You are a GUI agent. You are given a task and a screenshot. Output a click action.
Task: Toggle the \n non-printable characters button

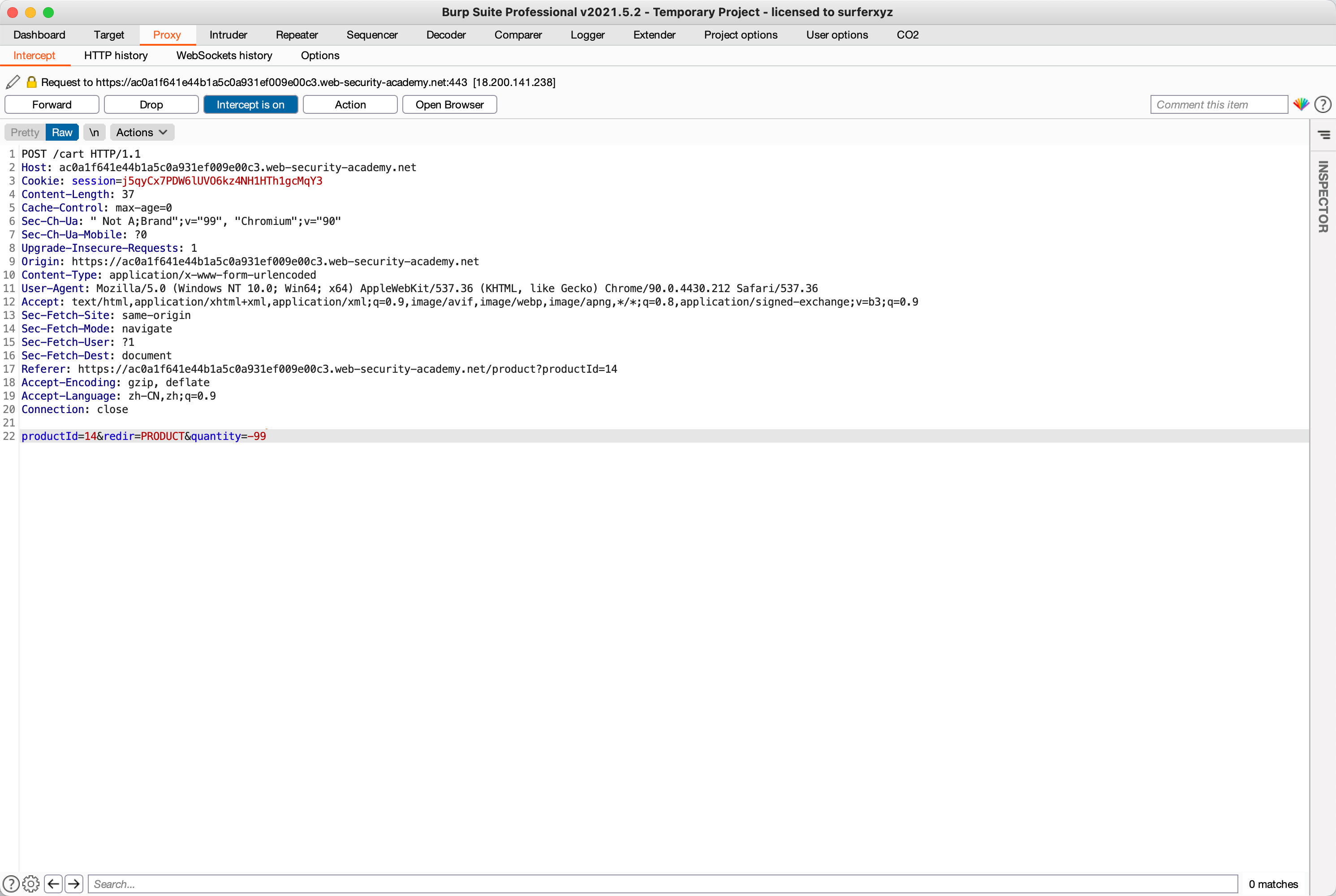[x=94, y=133]
